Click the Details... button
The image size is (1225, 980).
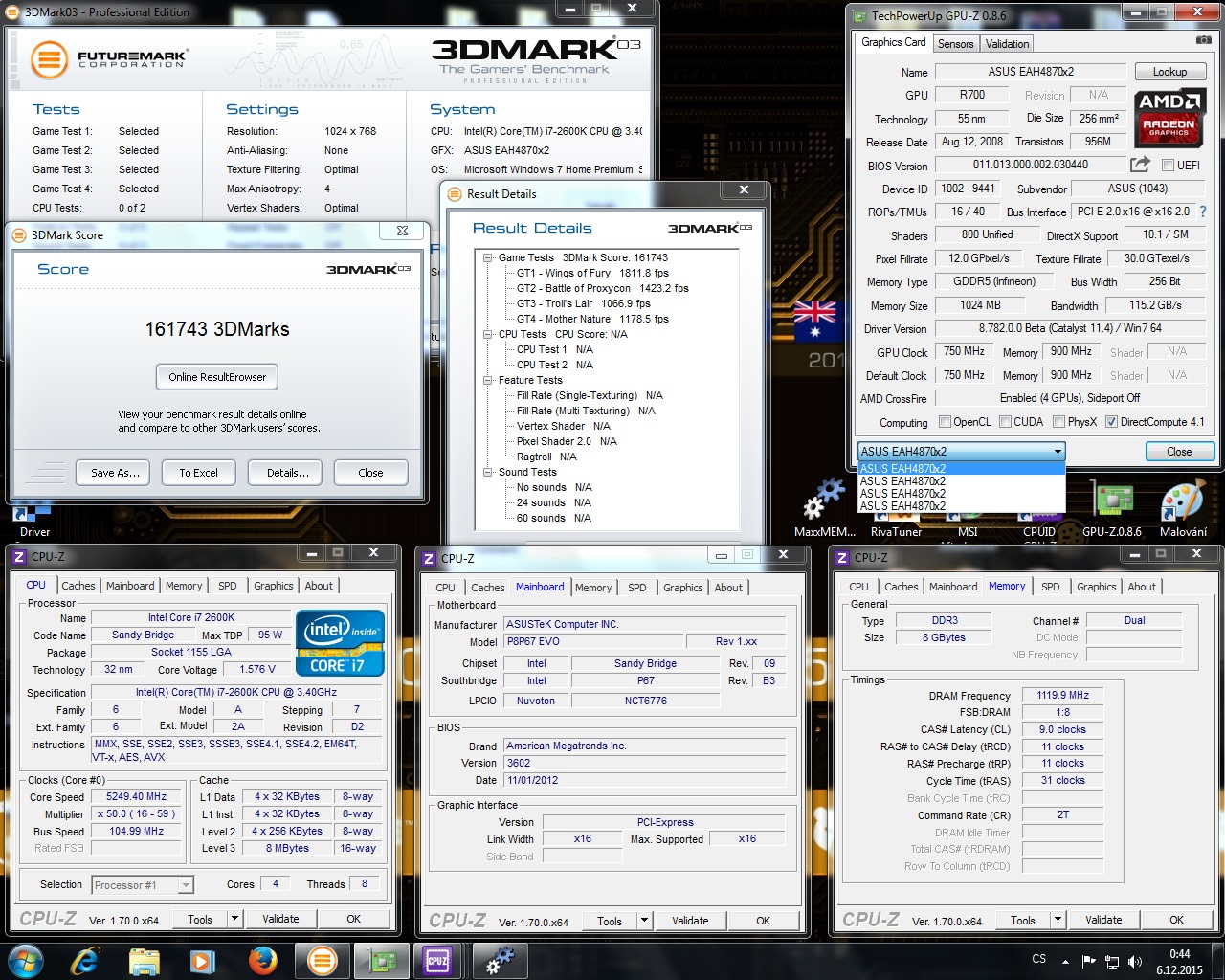(x=287, y=473)
